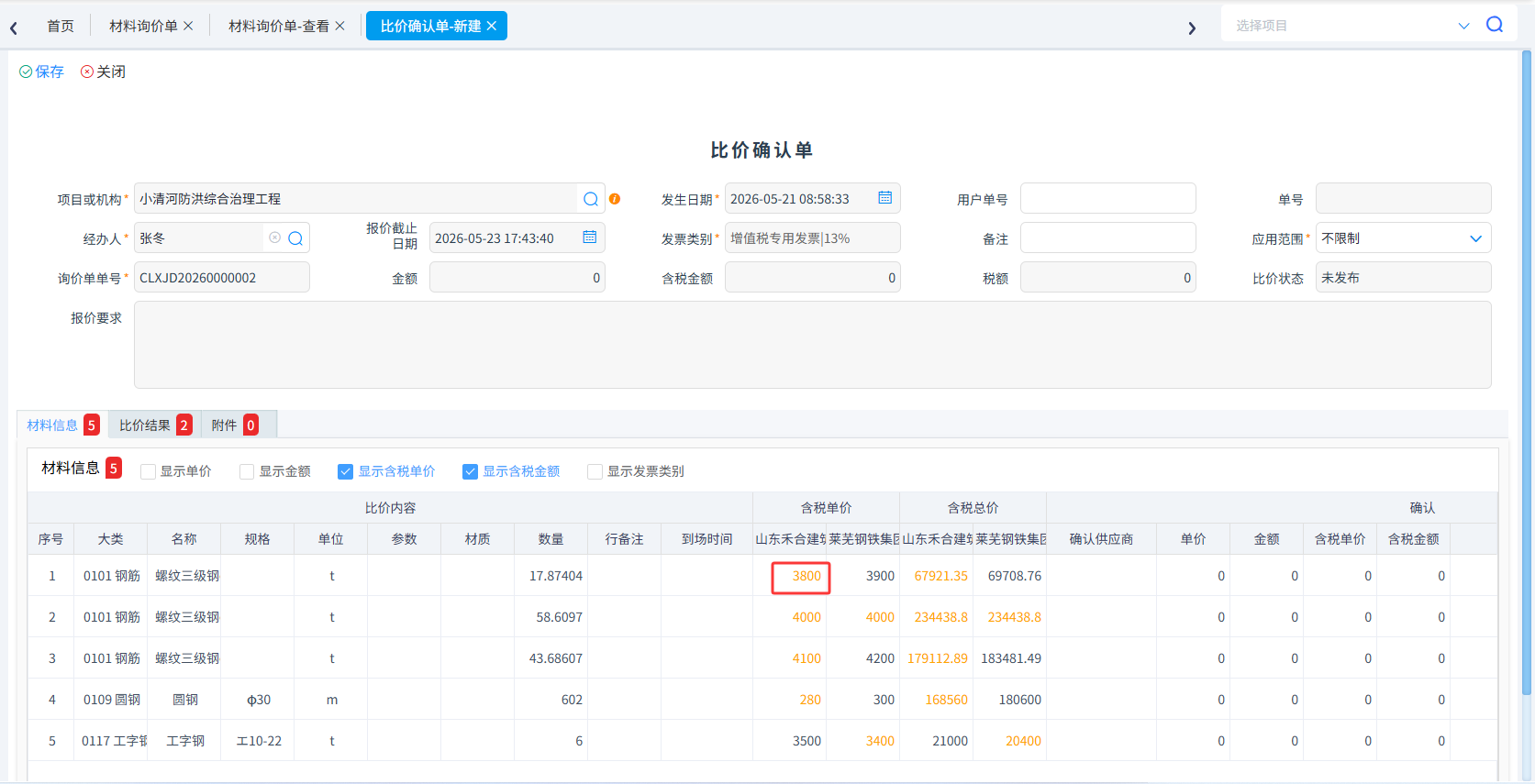Click the left tab-scroll arrow
The image size is (1535, 784).
(x=14, y=28)
